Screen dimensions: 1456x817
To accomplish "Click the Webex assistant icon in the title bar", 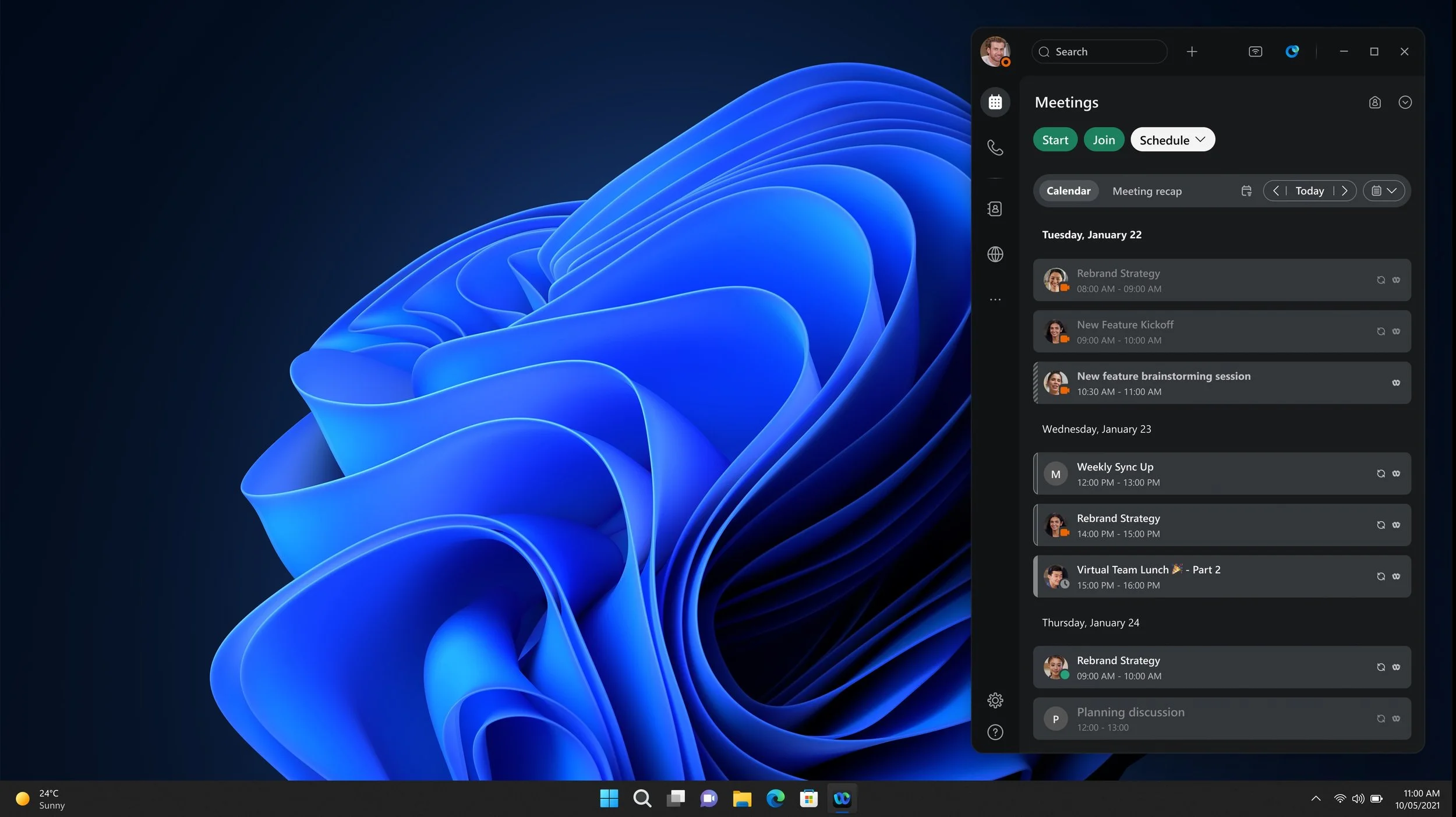I will tap(1292, 51).
